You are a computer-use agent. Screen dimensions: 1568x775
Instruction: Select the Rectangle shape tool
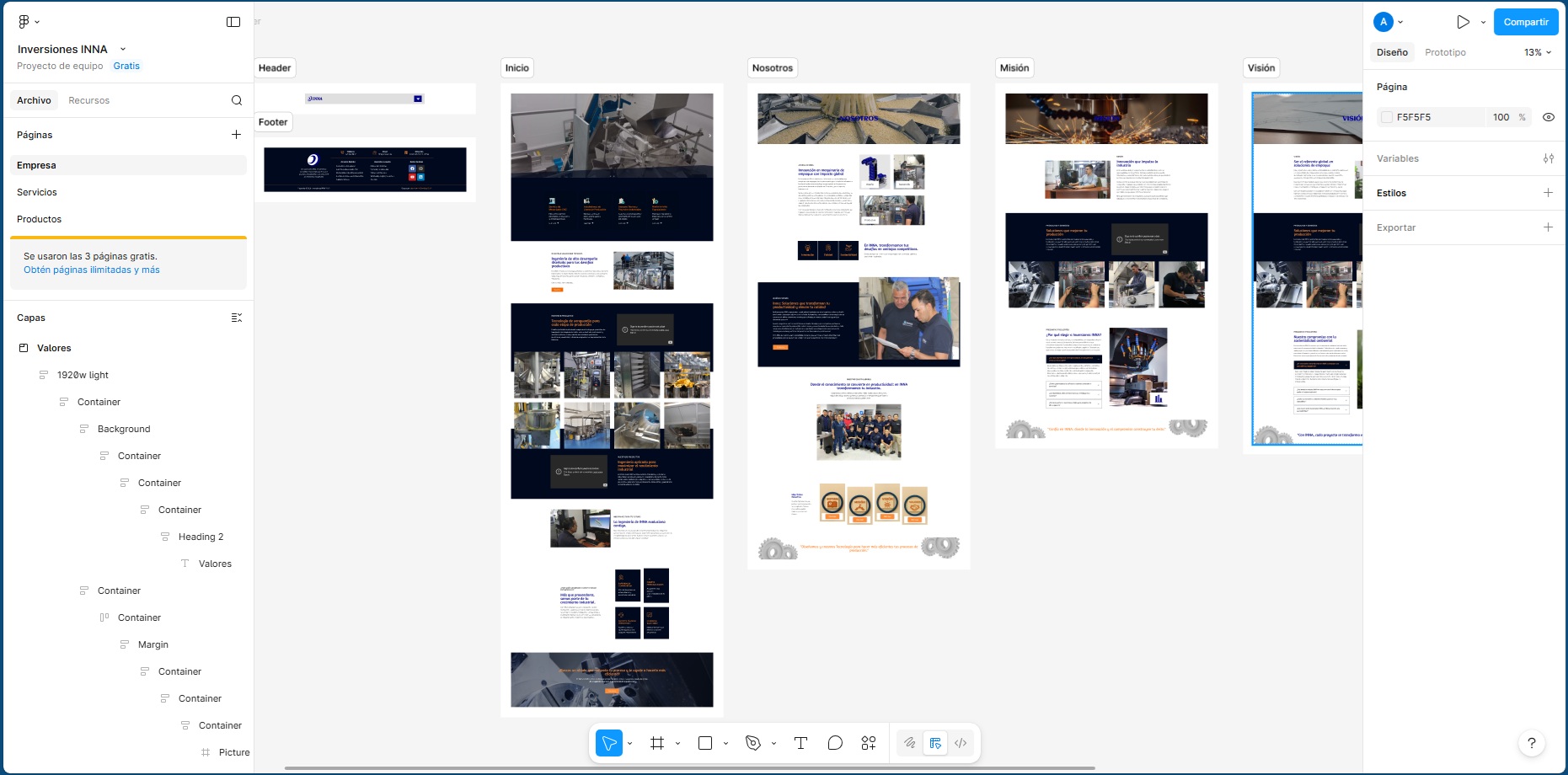tap(705, 743)
